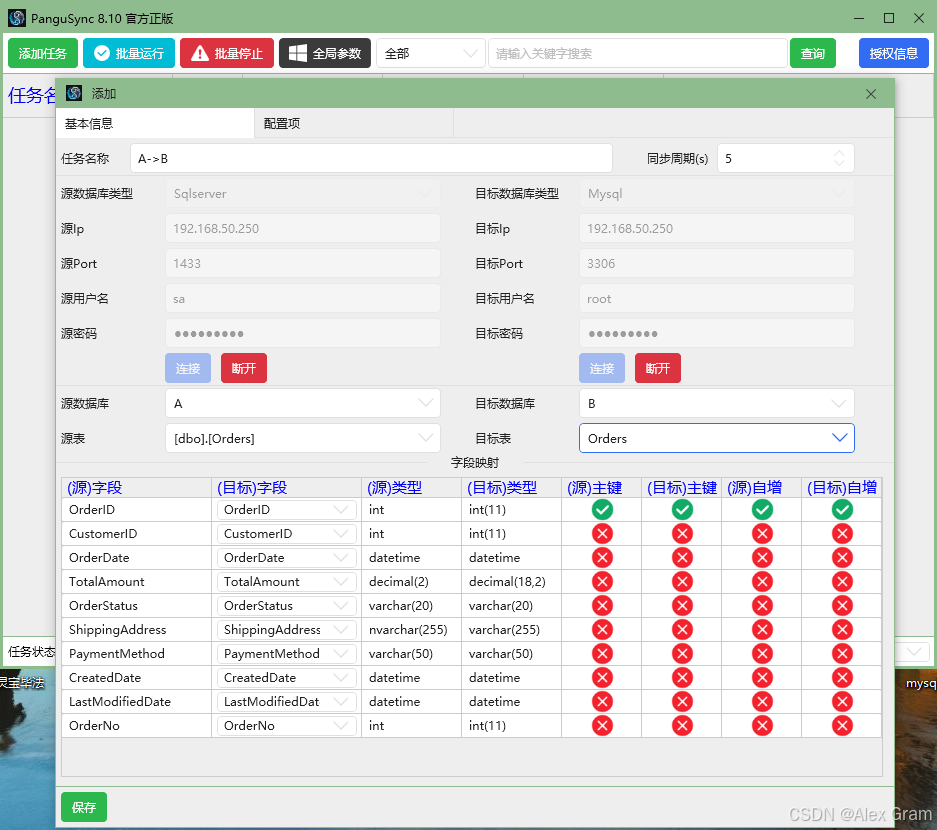Click the (目标)类型 column header

pos(511,488)
